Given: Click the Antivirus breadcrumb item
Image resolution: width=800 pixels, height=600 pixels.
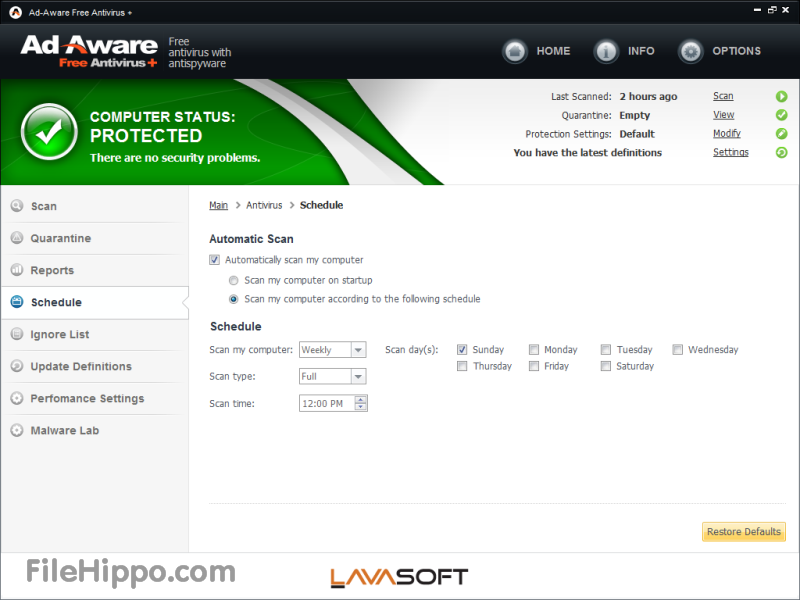Looking at the screenshot, I should click(x=264, y=205).
